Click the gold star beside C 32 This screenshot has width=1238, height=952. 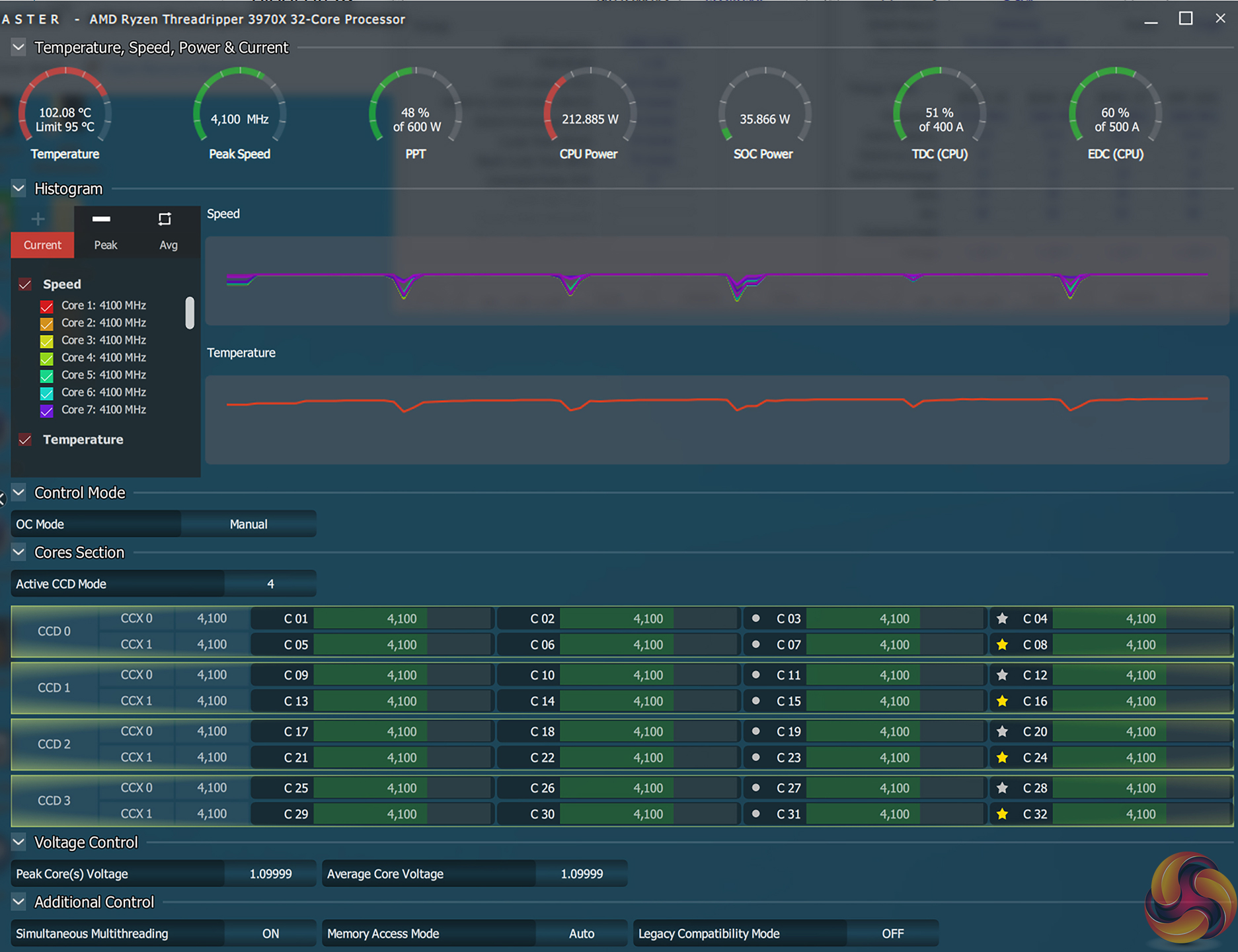(1002, 814)
